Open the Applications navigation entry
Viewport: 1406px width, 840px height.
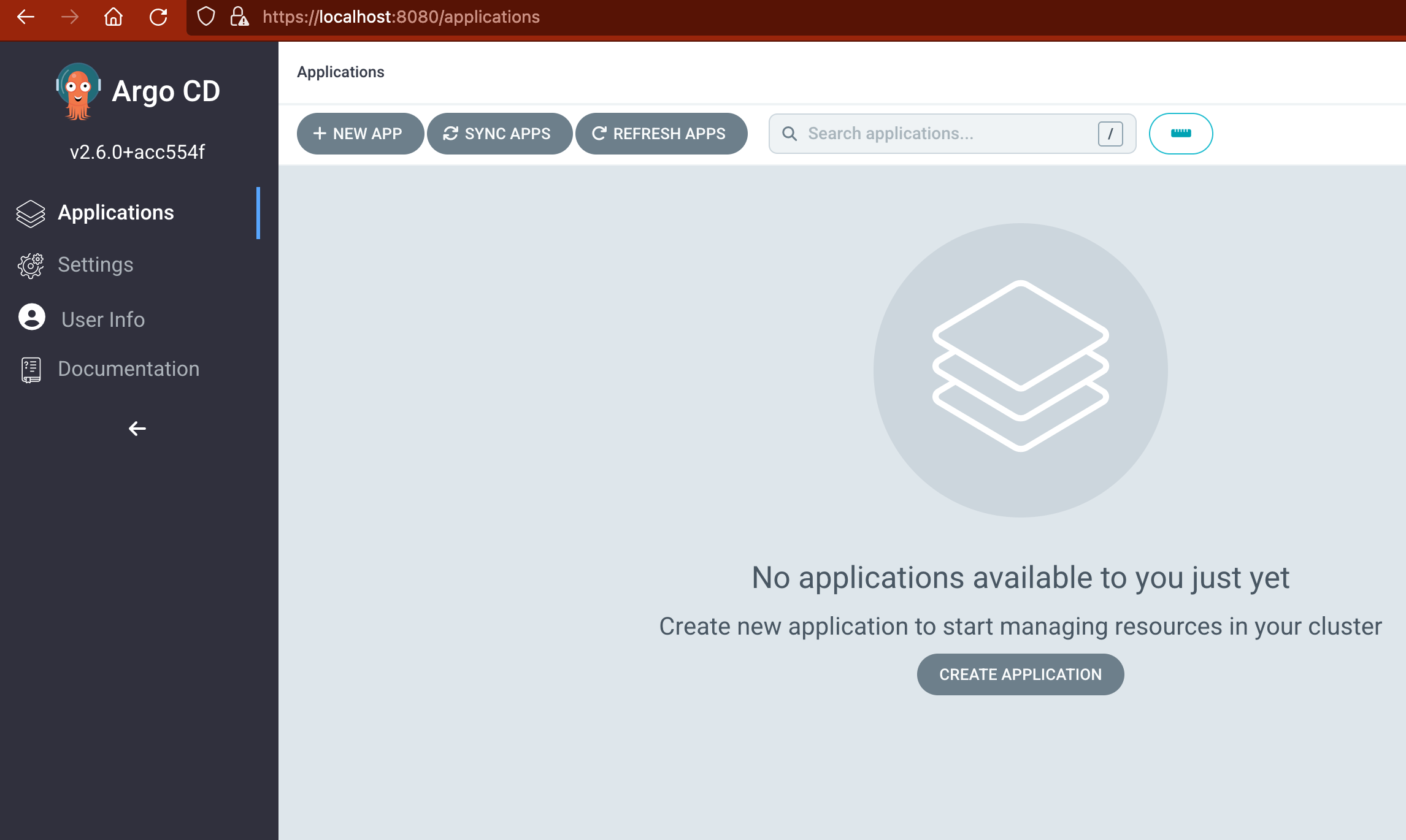coord(115,213)
